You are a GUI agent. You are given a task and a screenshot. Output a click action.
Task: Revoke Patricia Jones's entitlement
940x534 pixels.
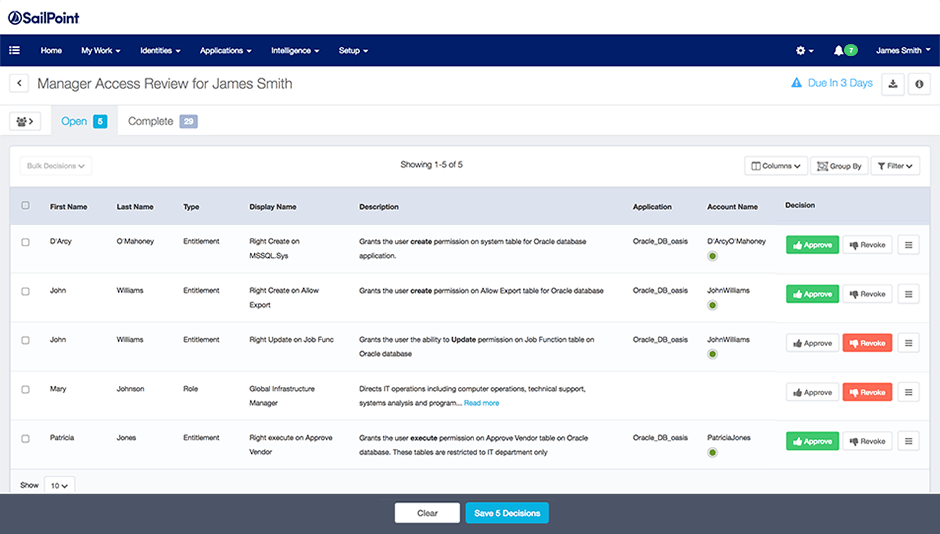[x=867, y=441]
